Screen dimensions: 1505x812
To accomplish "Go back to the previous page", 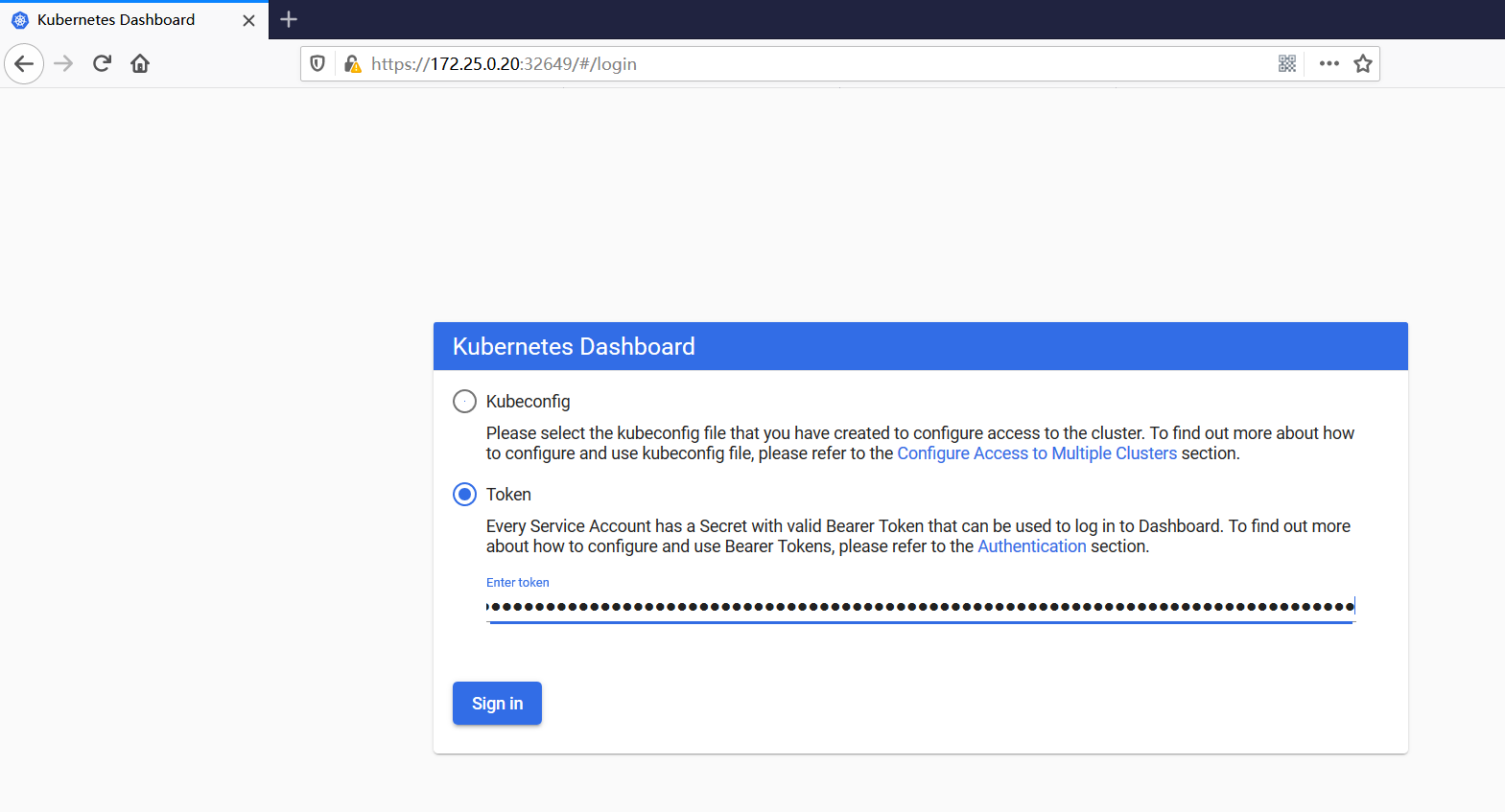I will pos(24,64).
